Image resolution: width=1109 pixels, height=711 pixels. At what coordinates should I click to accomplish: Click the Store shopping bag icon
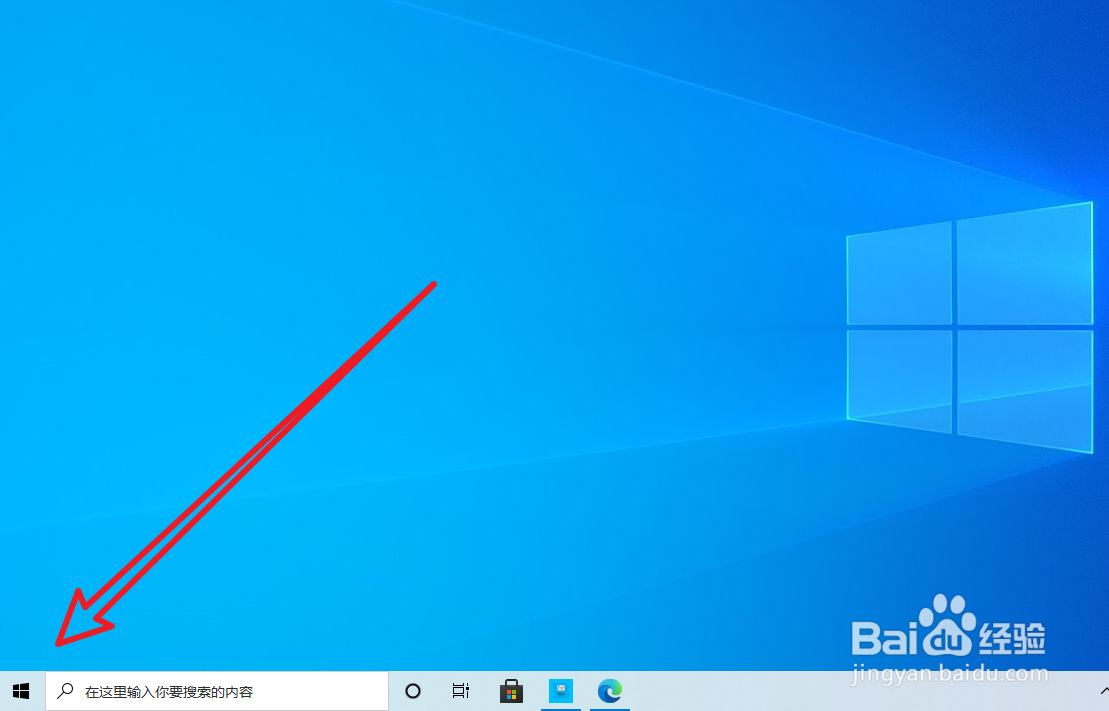pos(511,690)
